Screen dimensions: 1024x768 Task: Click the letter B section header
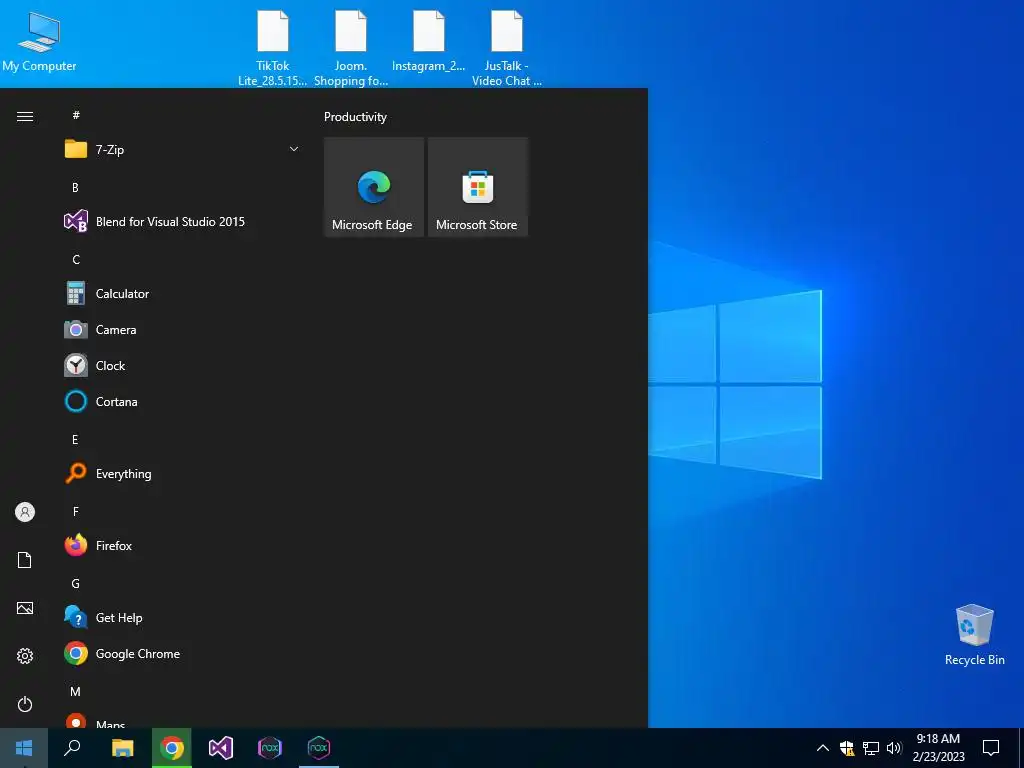pyautogui.click(x=75, y=187)
